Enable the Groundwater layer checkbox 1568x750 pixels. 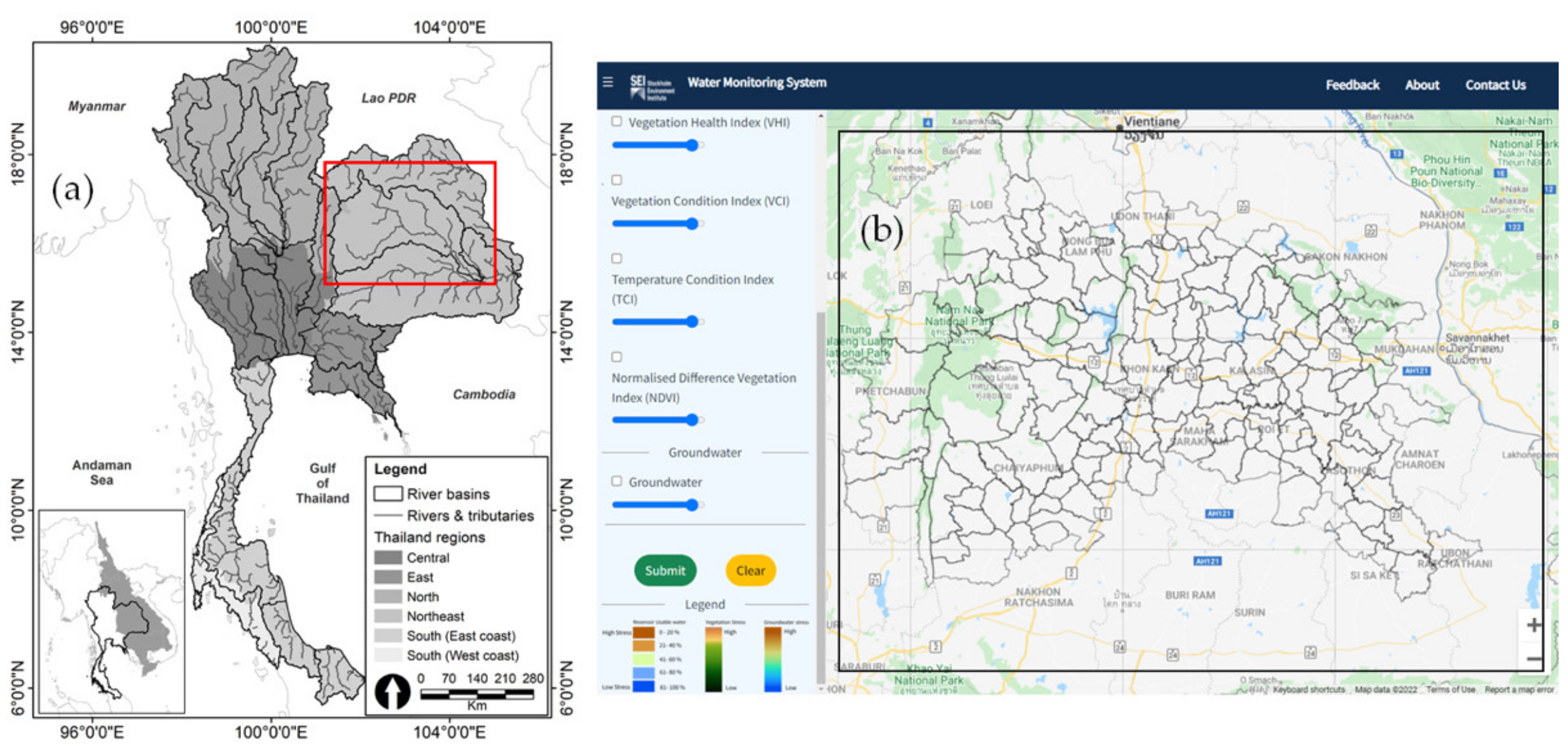pos(617,481)
